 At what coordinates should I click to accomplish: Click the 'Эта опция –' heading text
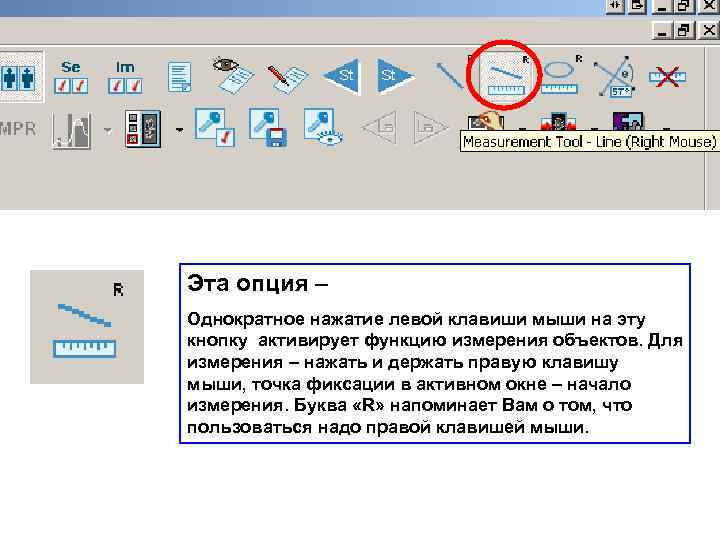pos(258,283)
